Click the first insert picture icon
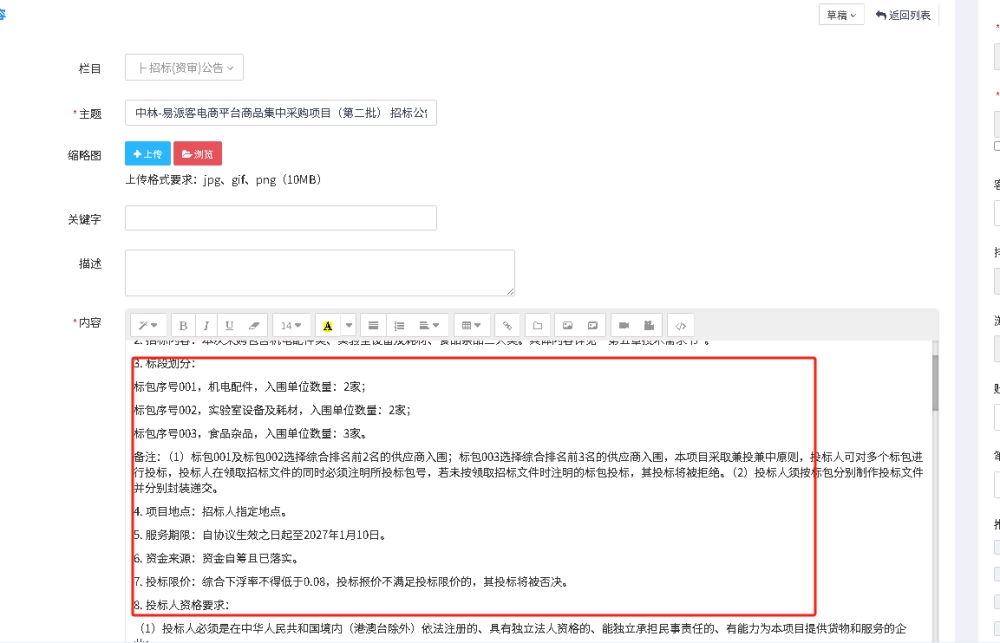The width and height of the screenshot is (1000, 643). (568, 325)
